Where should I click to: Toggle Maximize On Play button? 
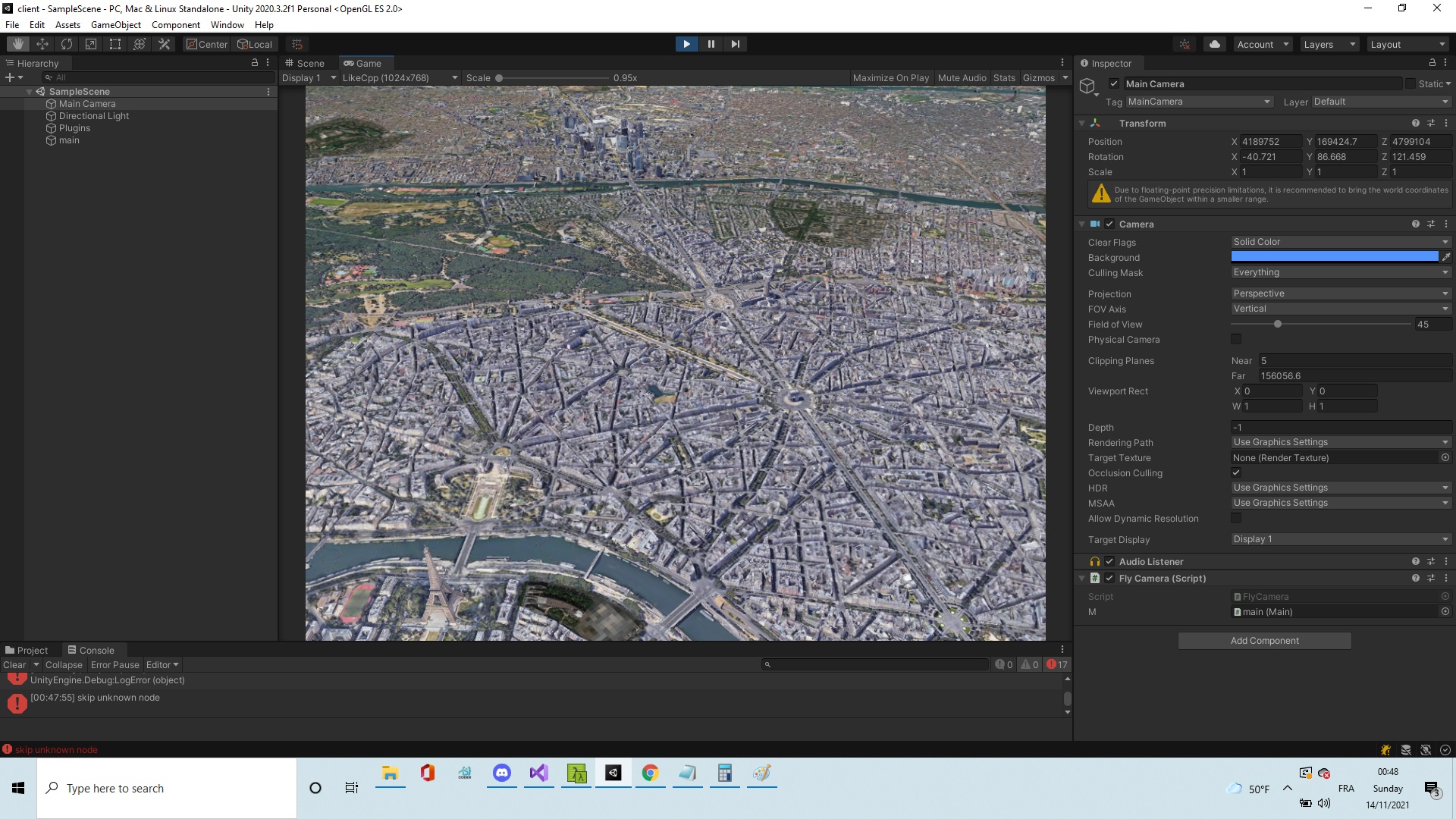890,77
